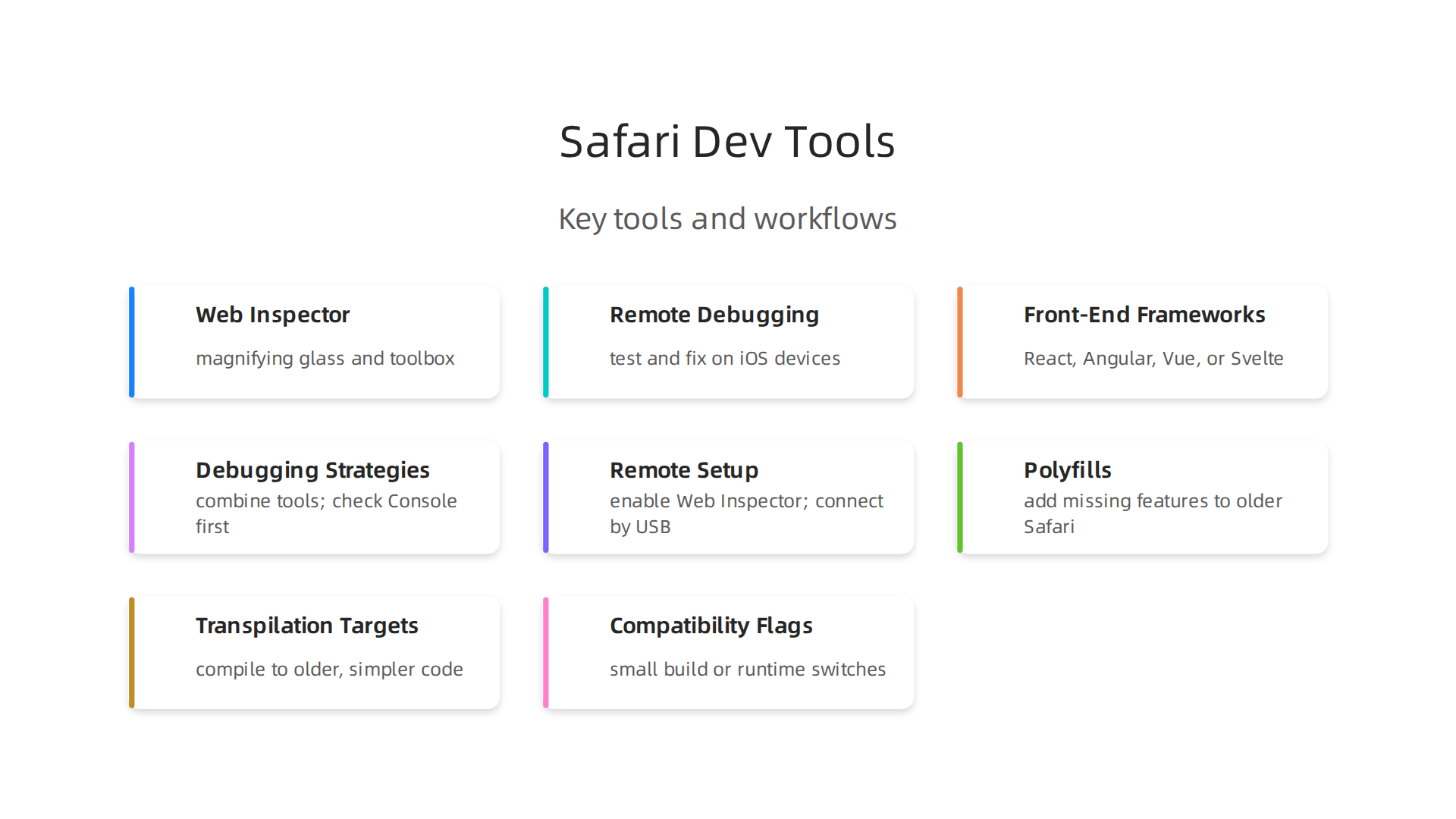
Task: Click 'enable Web Inspector; connect by USB' text
Action: [746, 513]
